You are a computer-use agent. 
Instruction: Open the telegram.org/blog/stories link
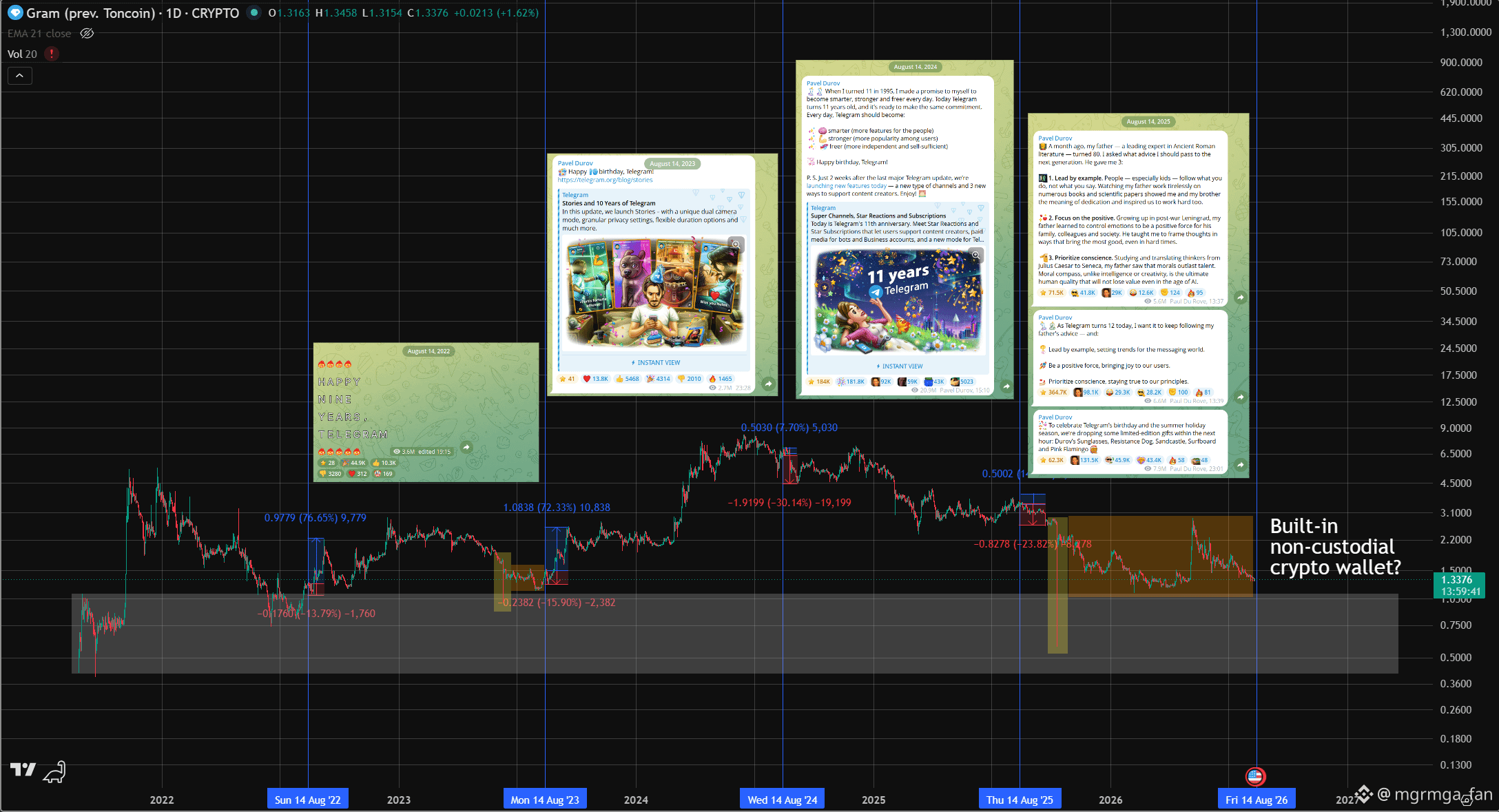(605, 180)
